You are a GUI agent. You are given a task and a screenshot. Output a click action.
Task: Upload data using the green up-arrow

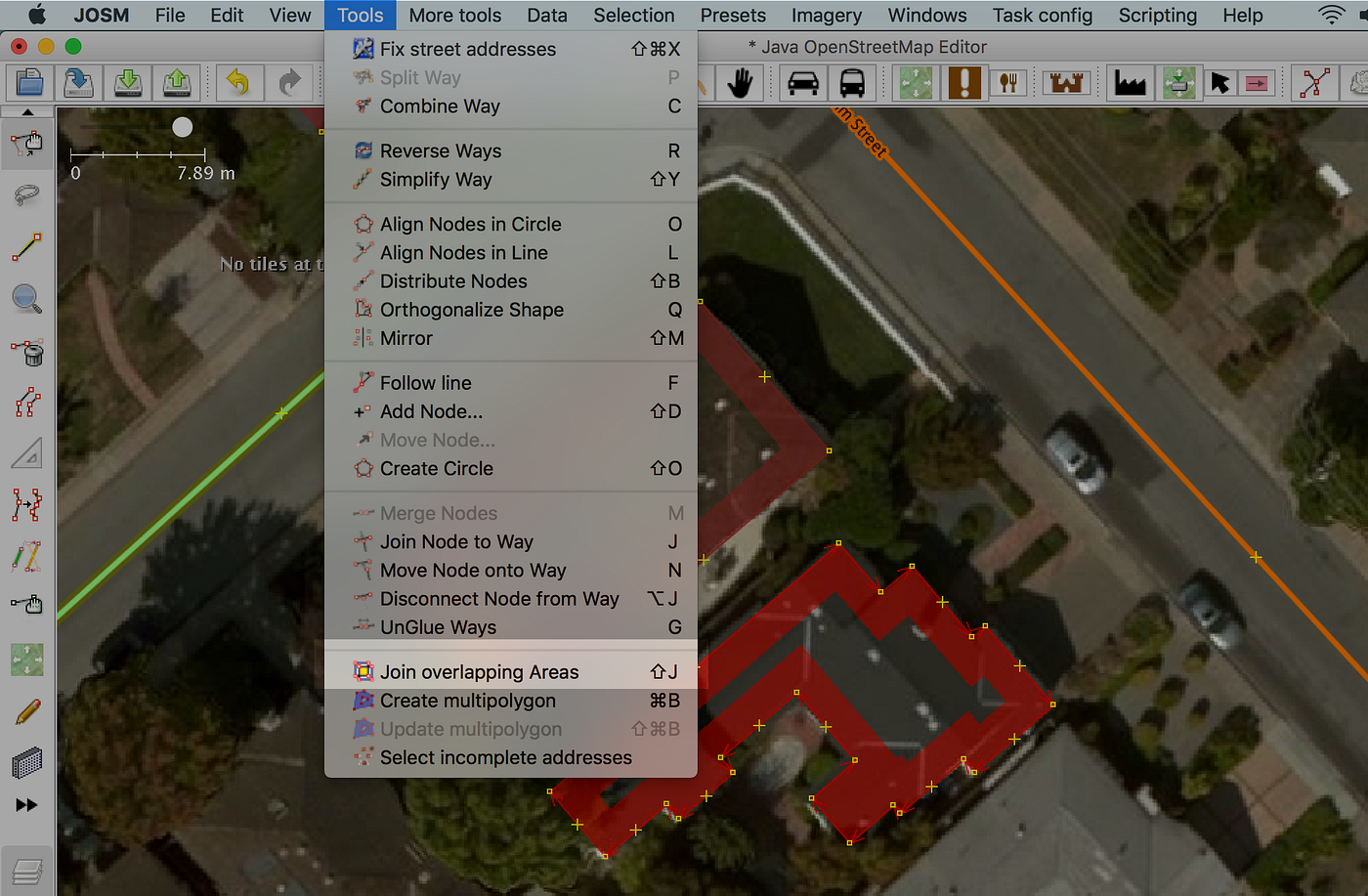coord(177,83)
